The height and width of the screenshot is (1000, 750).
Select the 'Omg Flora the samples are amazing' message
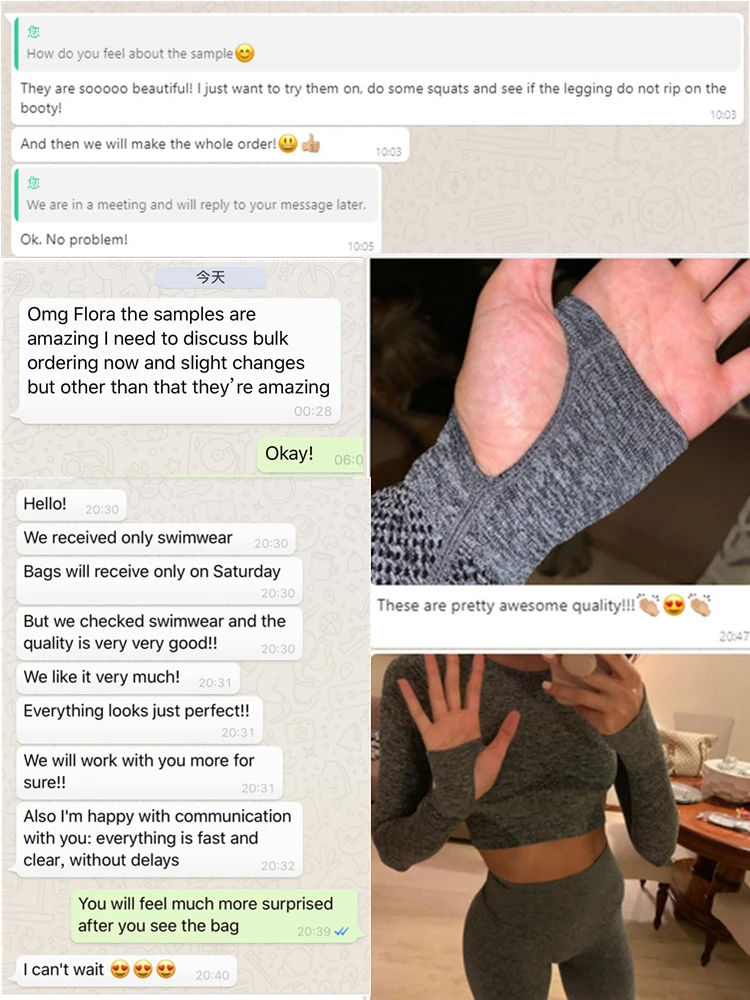coord(179,360)
